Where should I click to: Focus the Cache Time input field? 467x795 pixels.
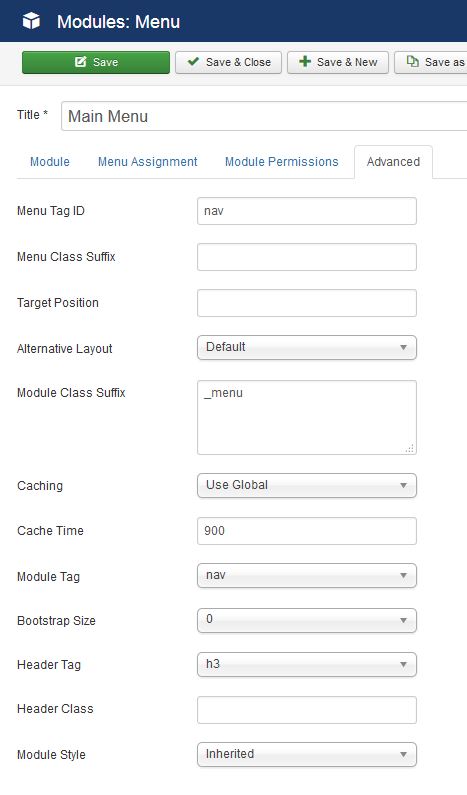307,531
